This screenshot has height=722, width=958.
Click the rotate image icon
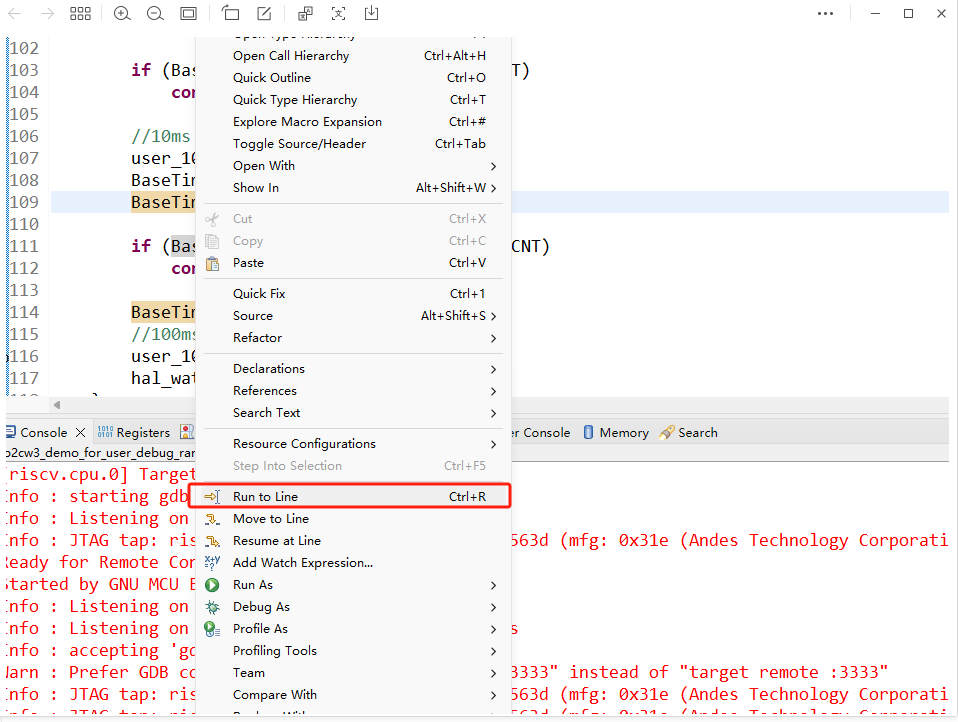coord(231,14)
